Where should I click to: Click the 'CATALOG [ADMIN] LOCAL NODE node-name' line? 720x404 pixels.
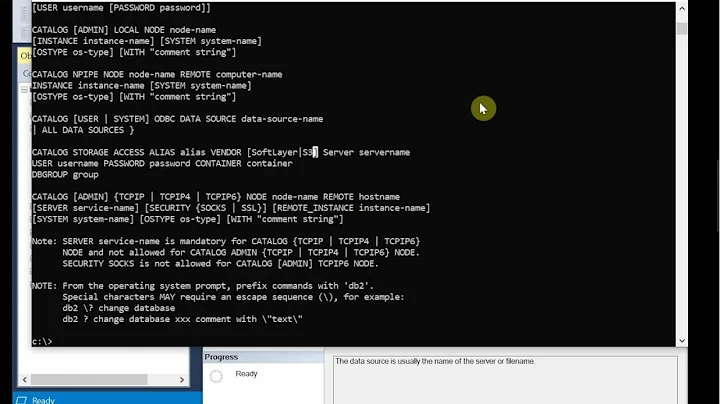(x=124, y=30)
